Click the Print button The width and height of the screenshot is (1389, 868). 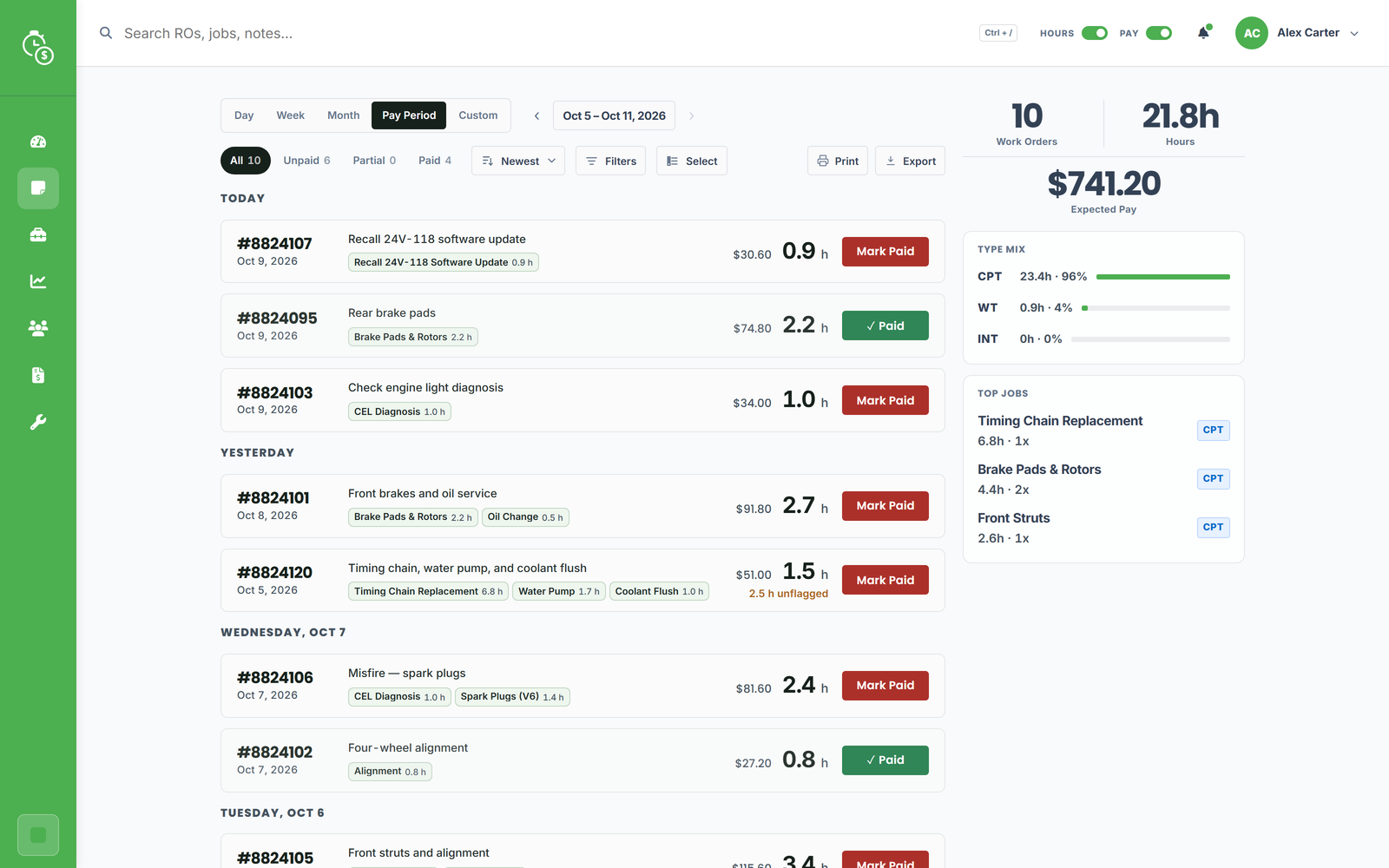click(838, 161)
